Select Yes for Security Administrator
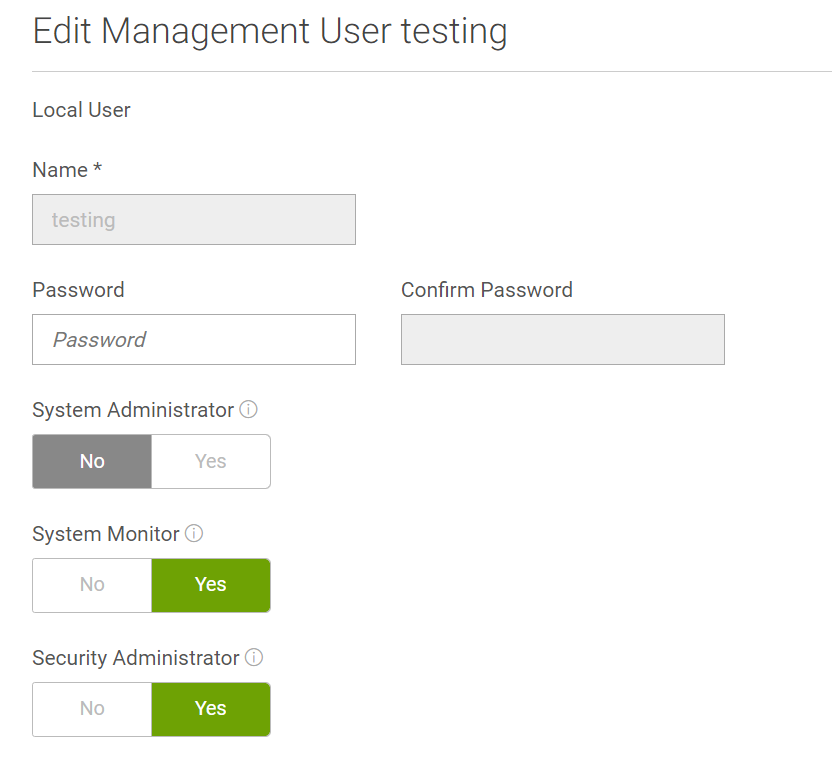The height and width of the screenshot is (767, 832). (211, 709)
